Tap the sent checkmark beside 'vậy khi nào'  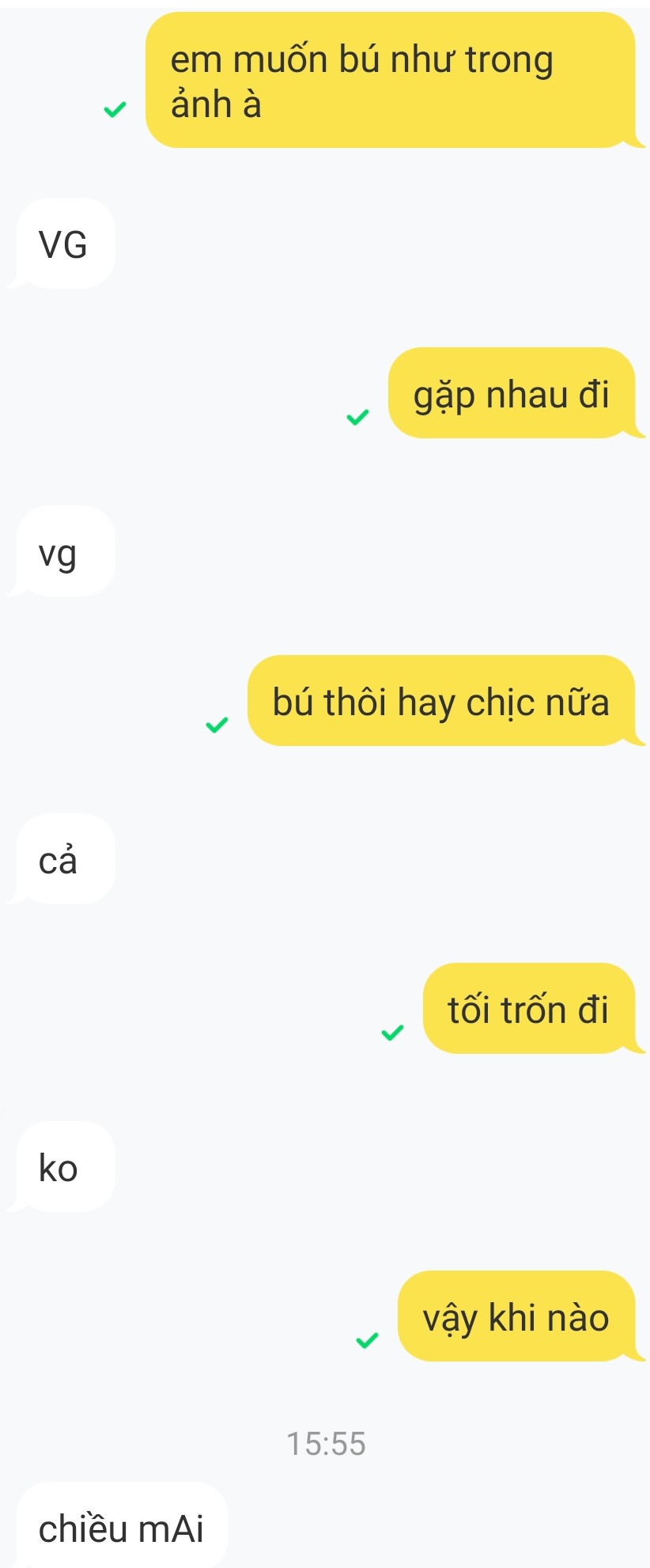click(x=367, y=1340)
